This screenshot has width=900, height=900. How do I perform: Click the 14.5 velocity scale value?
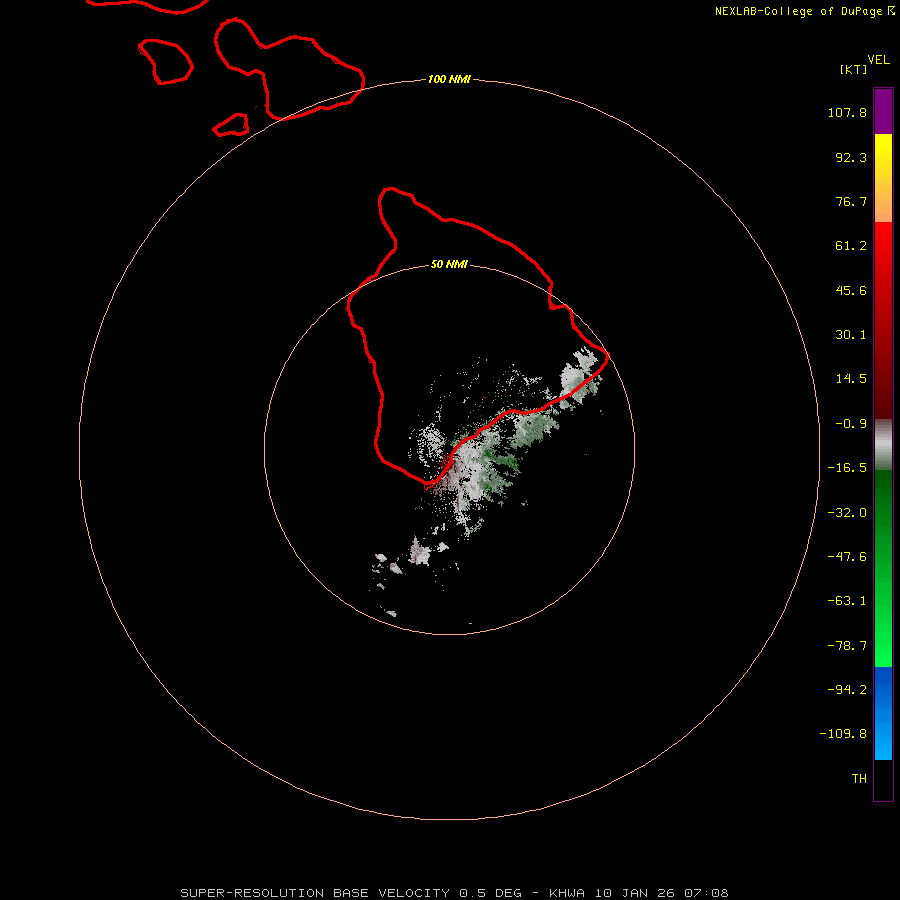(851, 379)
